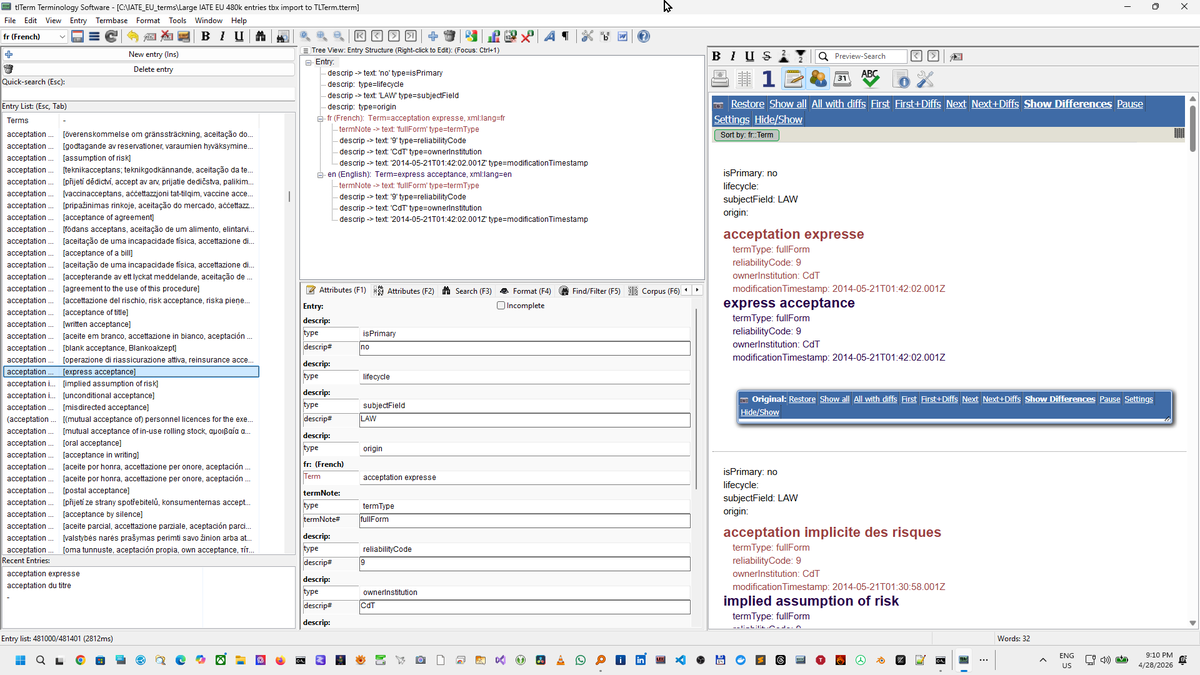Open the Tools menu
This screenshot has height=675, width=1200.
pyautogui.click(x=178, y=20)
